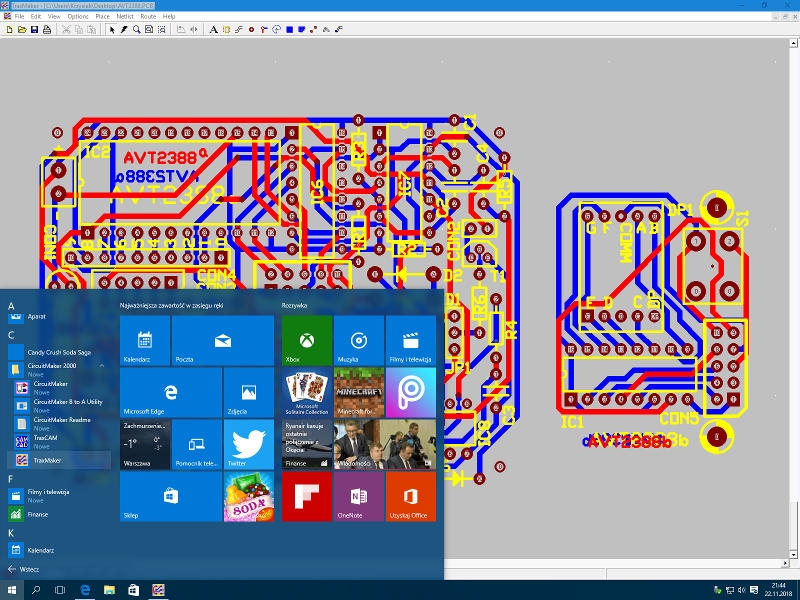Click vertical scrollbar down arrow
This screenshot has width=800, height=600.
coord(793,554)
